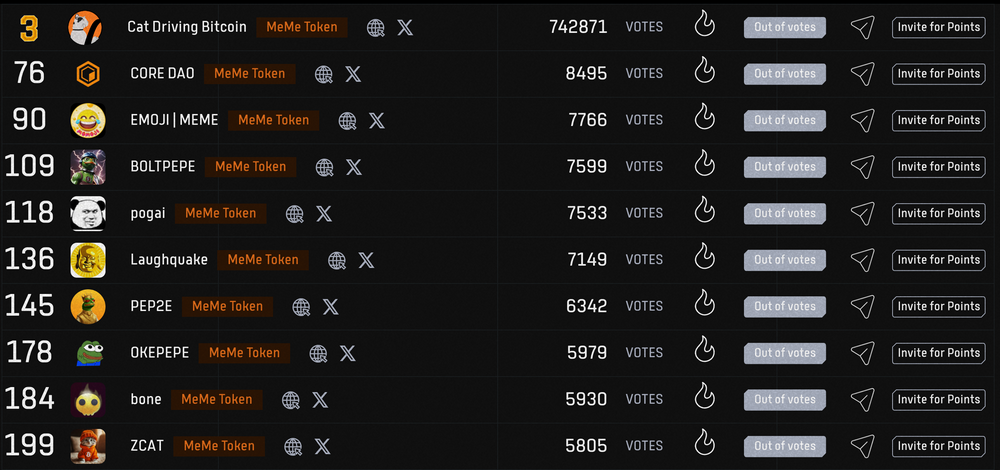Click Invite for Points on Cat Driving Bitcoin
This screenshot has height=470, width=1000.
pos(939,27)
